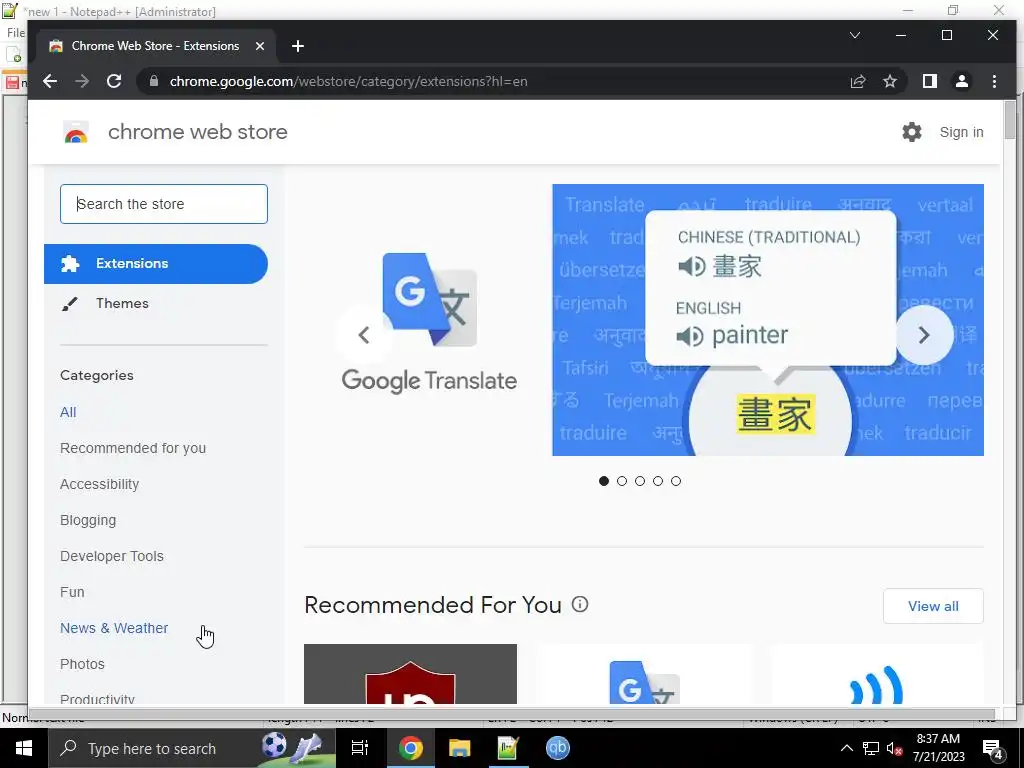The image size is (1024, 768).
Task: Show info about Recommended For You
Action: coord(580,604)
